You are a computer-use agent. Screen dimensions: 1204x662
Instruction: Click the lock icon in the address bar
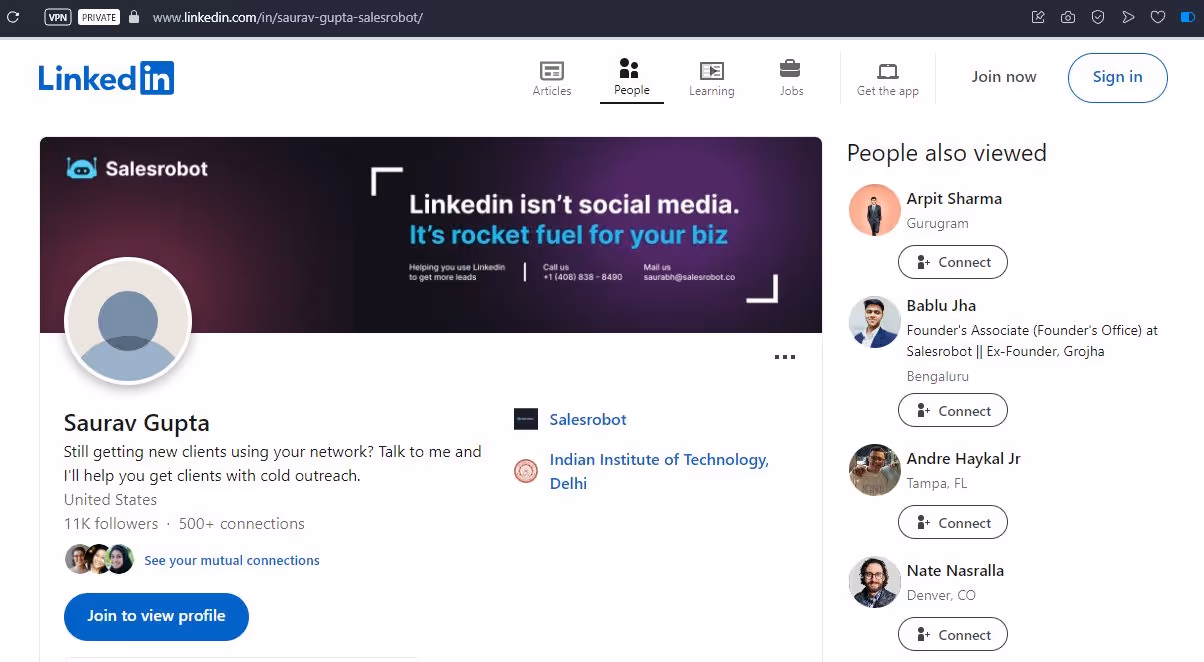(x=132, y=16)
